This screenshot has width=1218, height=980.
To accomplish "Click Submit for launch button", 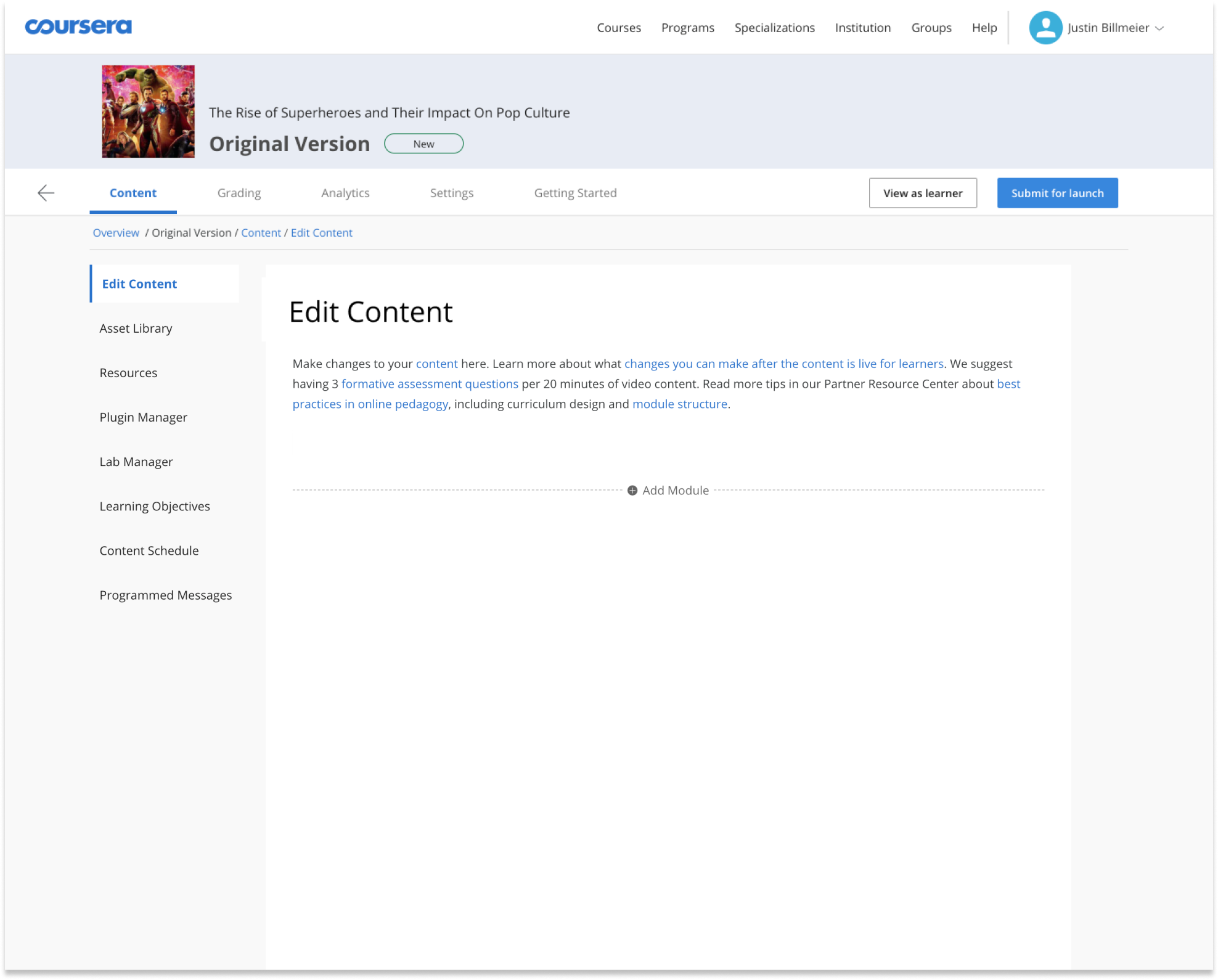I will (x=1057, y=193).
